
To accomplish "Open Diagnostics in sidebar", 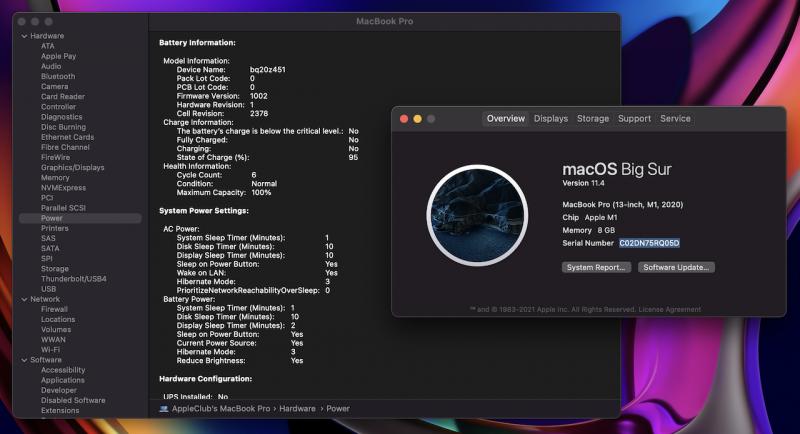I will pyautogui.click(x=61, y=117).
